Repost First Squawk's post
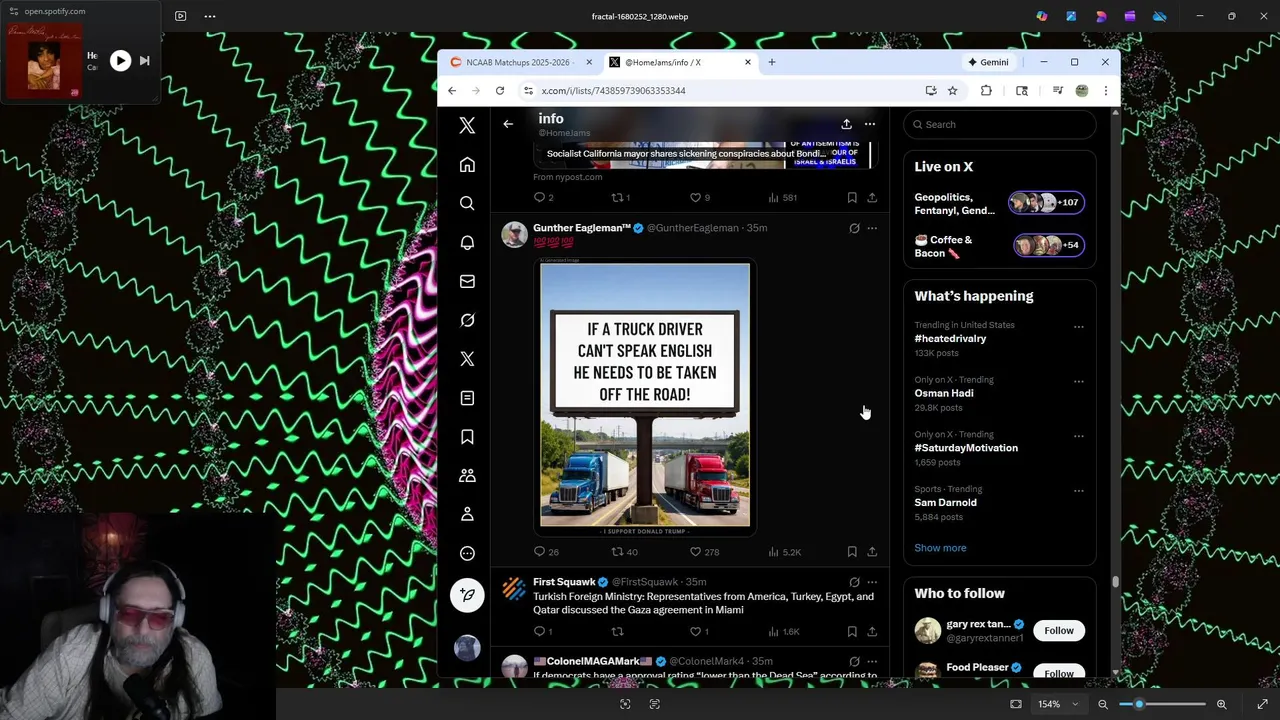The height and width of the screenshot is (720, 1280). [617, 632]
